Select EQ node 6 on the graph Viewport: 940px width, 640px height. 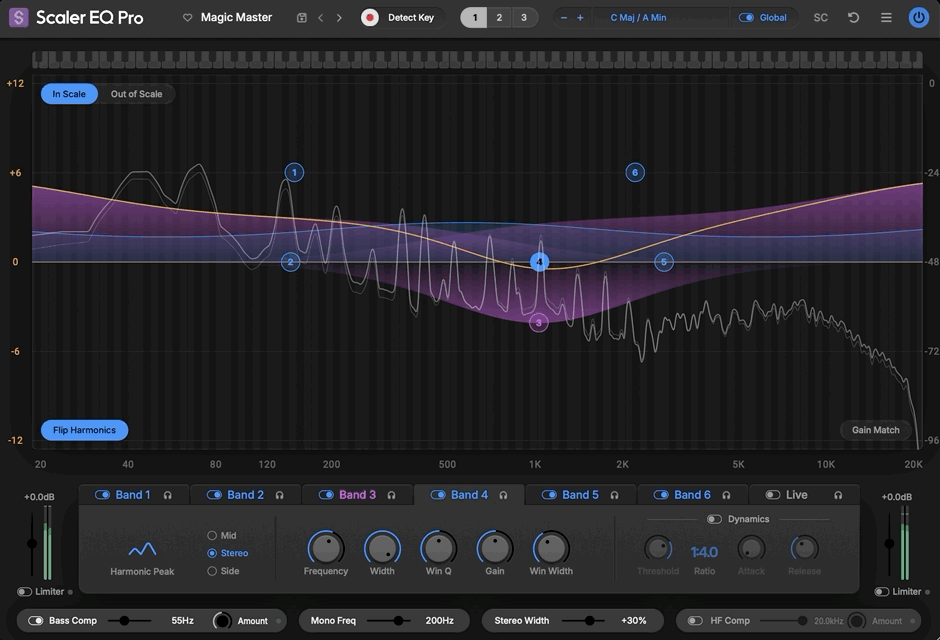click(x=635, y=173)
